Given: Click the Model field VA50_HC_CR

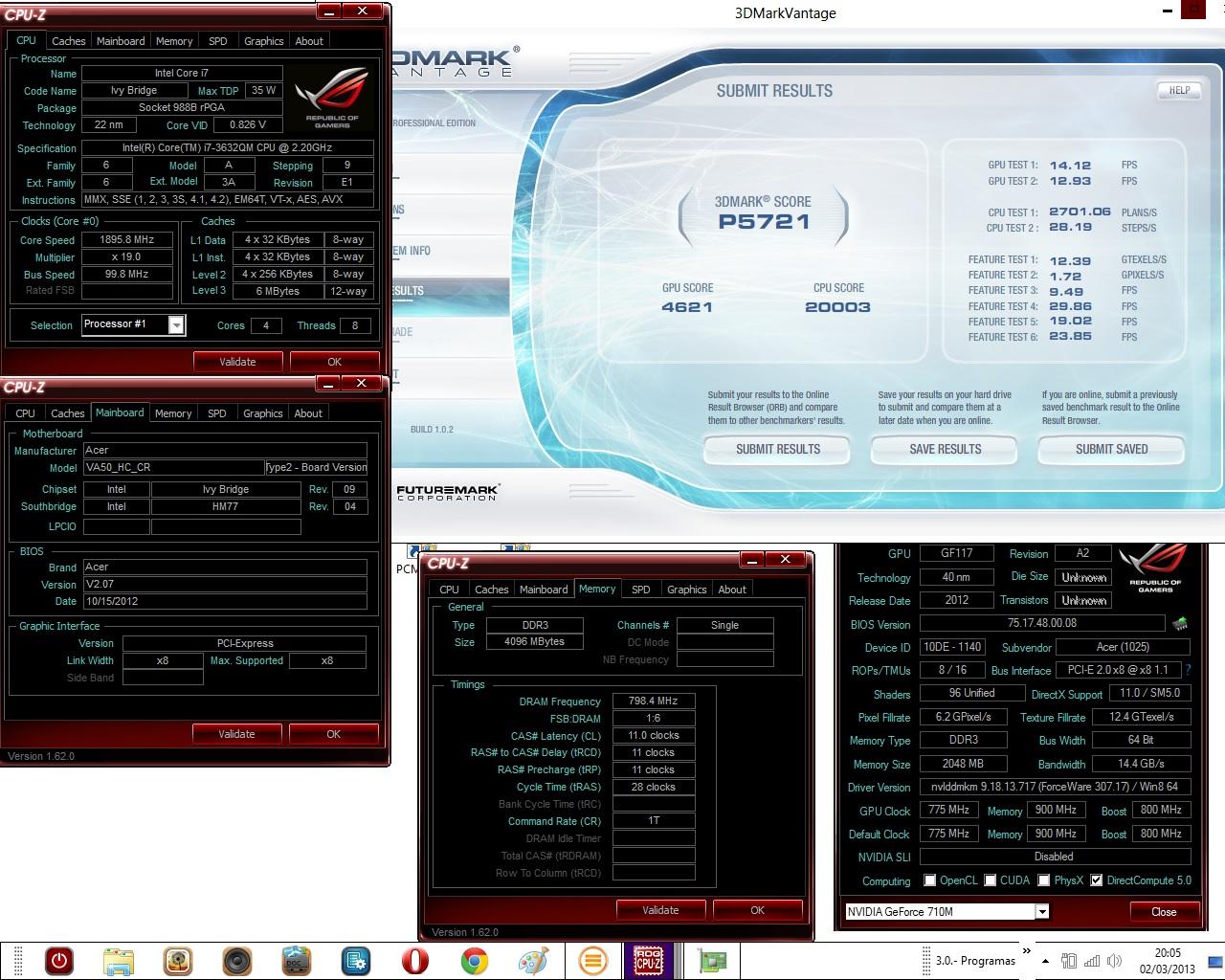Looking at the screenshot, I should (x=173, y=468).
